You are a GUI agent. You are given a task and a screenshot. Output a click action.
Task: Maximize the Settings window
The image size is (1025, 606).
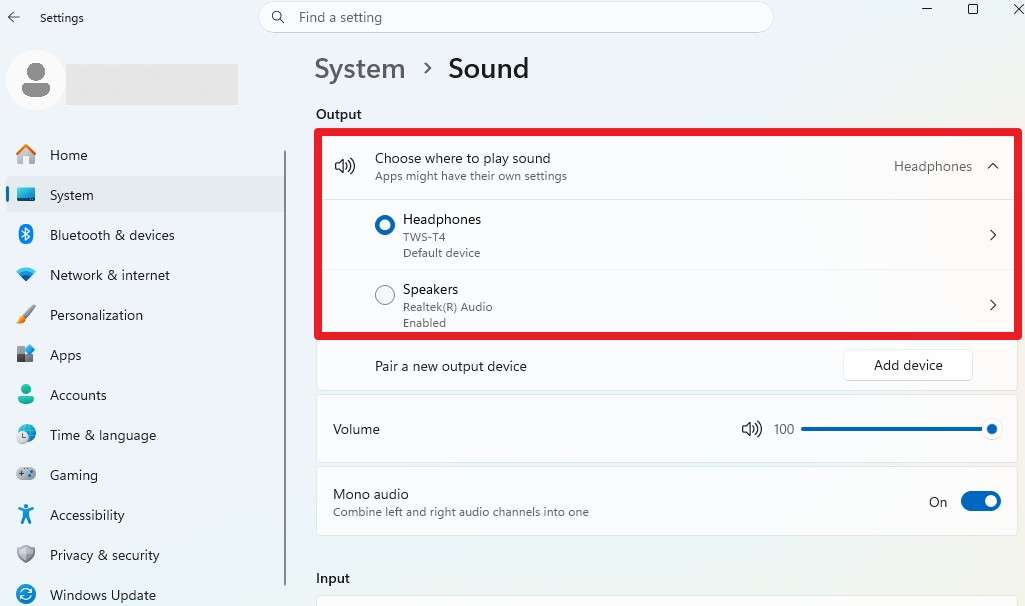(x=973, y=9)
